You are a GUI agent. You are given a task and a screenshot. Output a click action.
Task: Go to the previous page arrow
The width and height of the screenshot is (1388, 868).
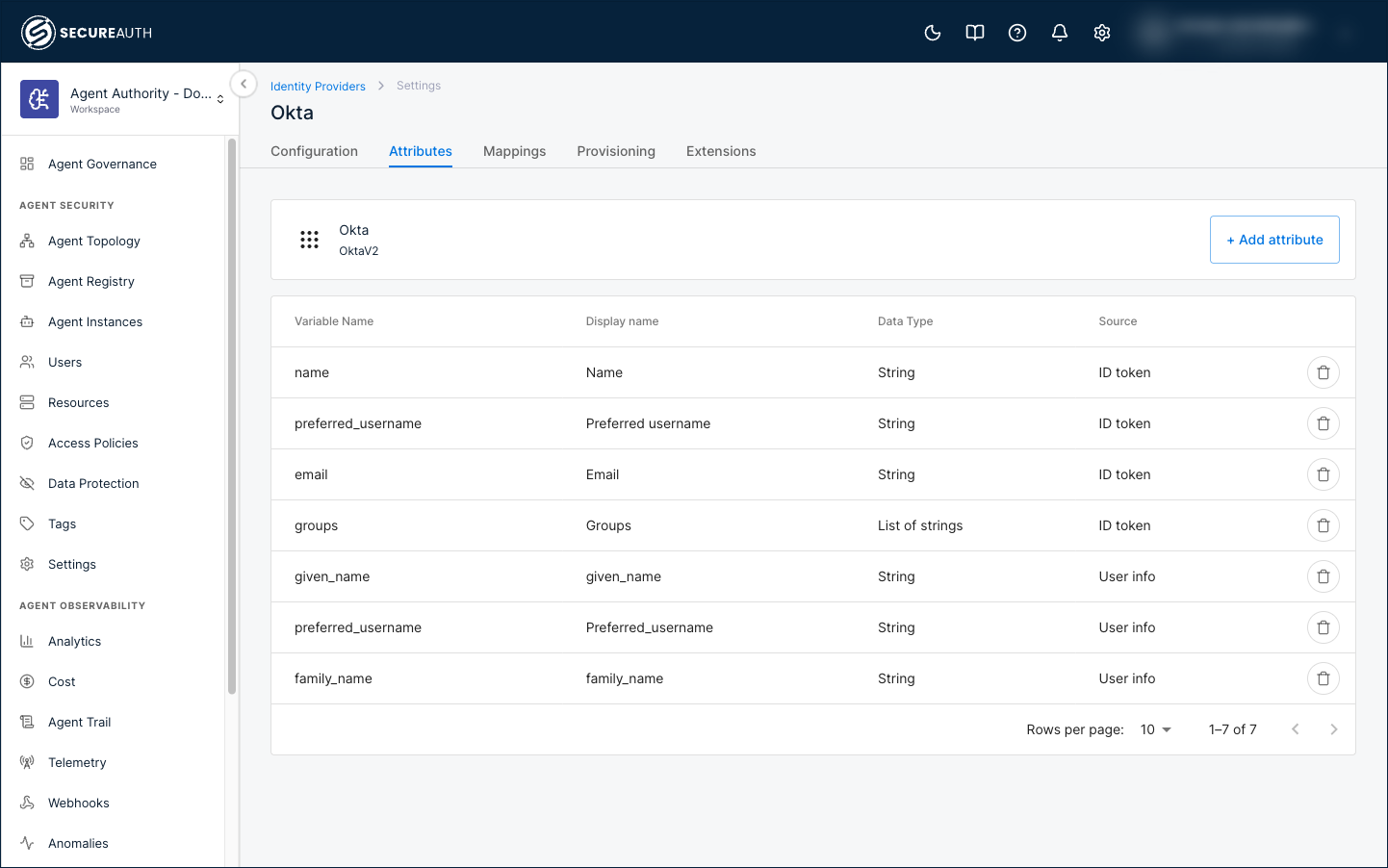1296,729
